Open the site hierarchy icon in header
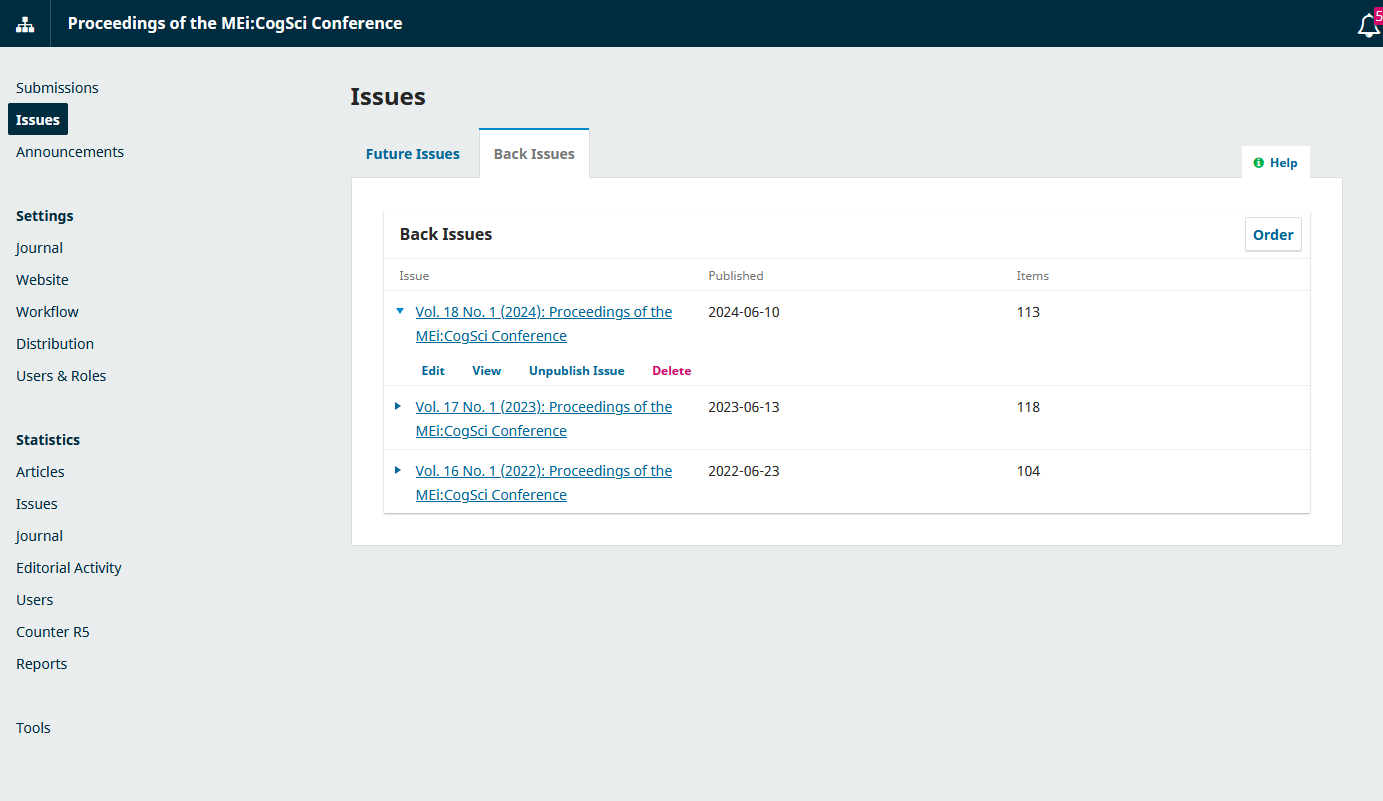The width and height of the screenshot is (1383, 801). 25,24
